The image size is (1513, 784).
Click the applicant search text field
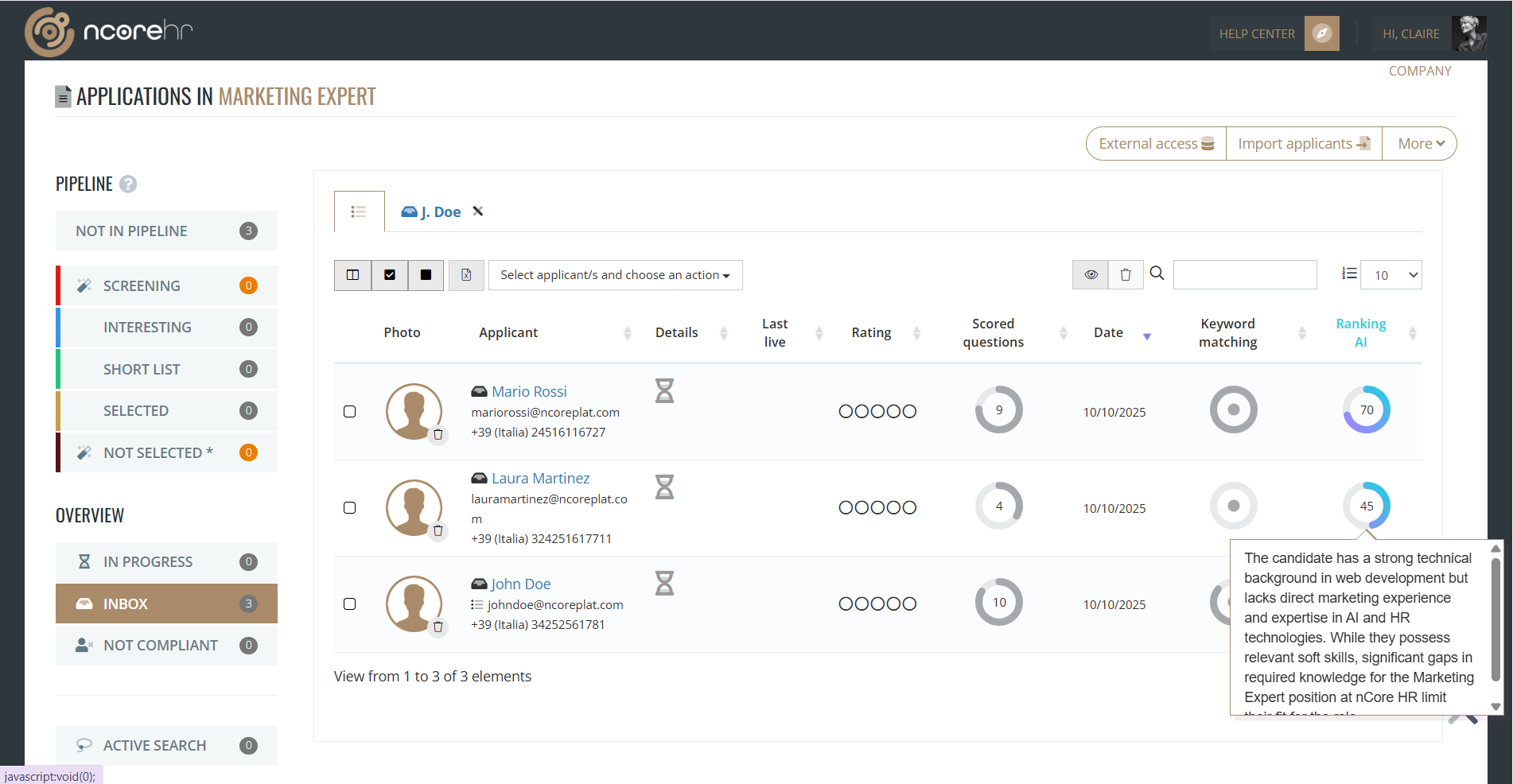click(x=1244, y=275)
